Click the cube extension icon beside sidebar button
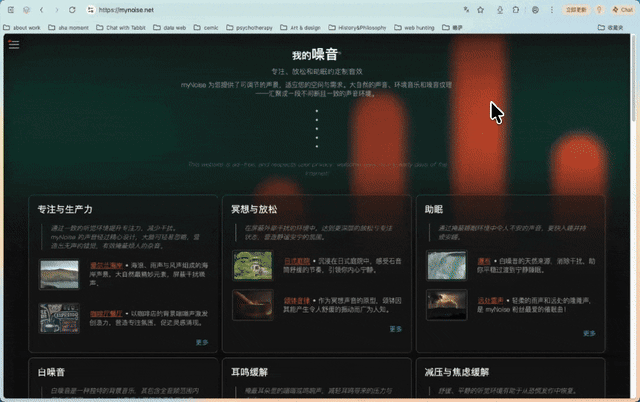 pos(27,10)
